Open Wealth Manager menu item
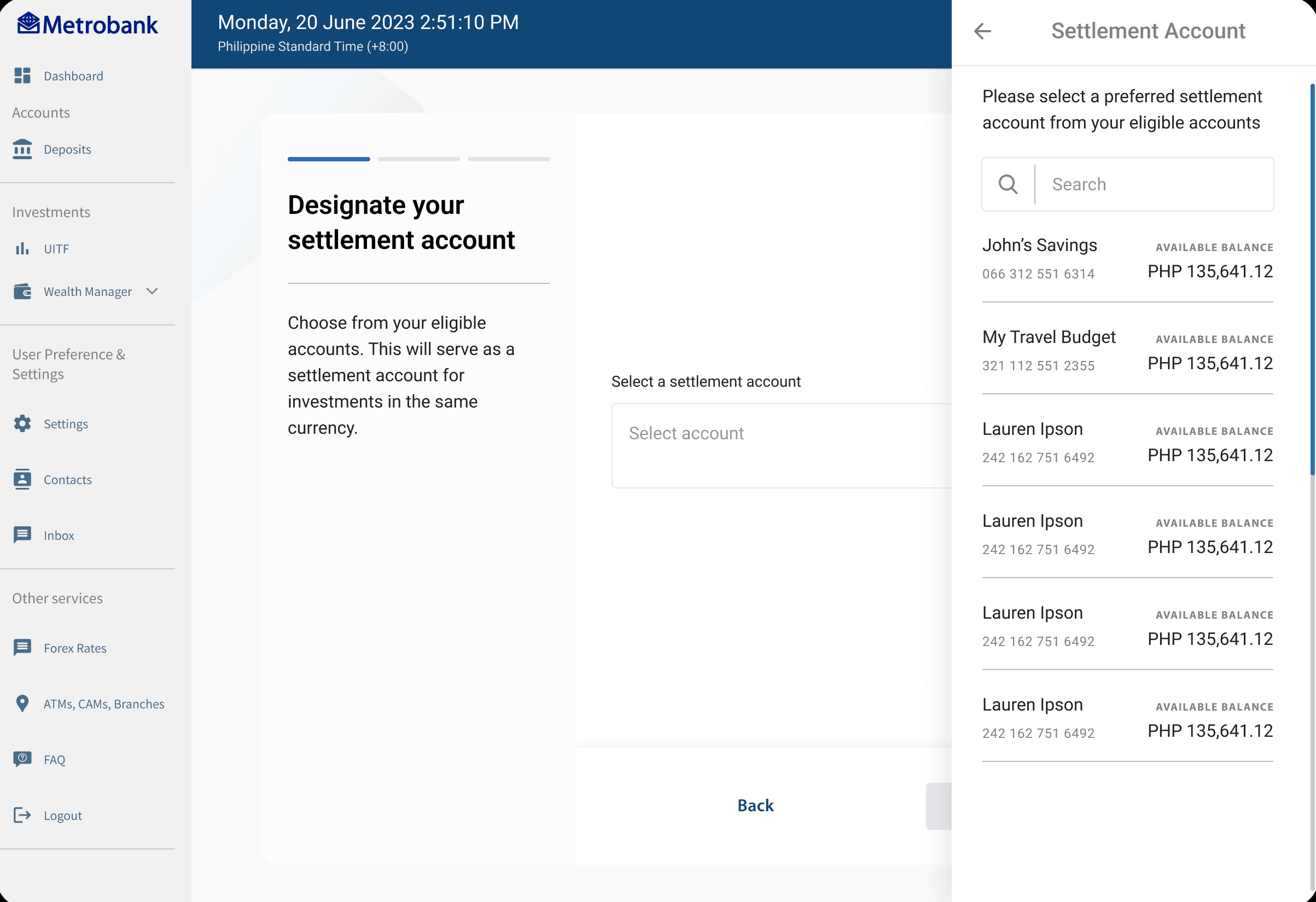Image resolution: width=1316 pixels, height=902 pixels. click(x=88, y=291)
